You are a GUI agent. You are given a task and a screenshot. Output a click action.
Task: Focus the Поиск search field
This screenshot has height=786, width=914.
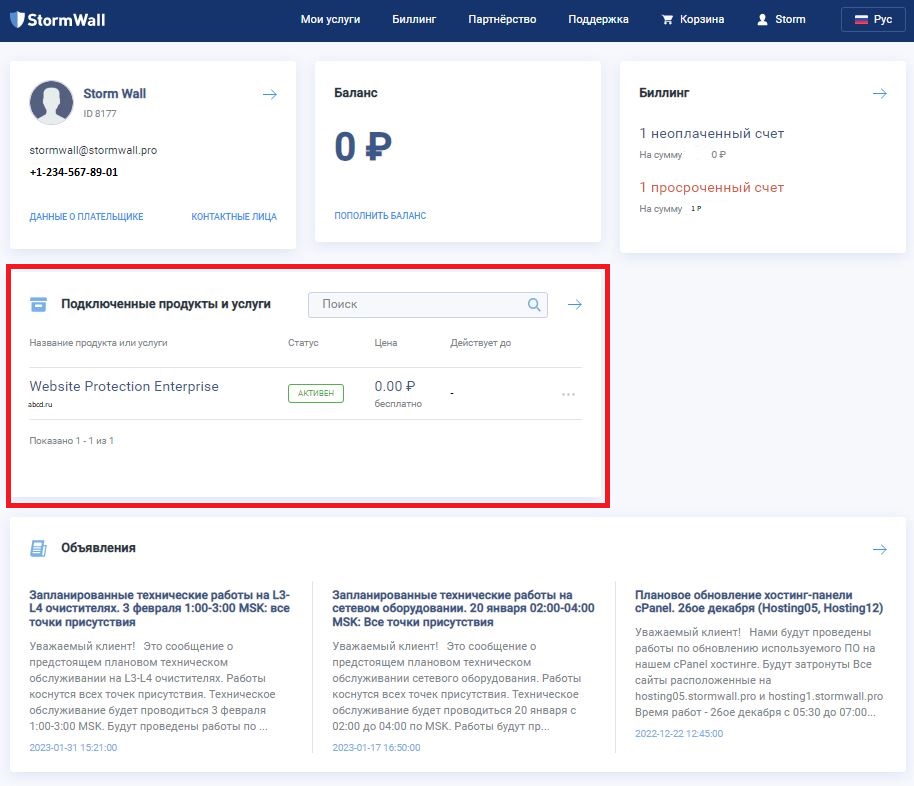coord(427,304)
